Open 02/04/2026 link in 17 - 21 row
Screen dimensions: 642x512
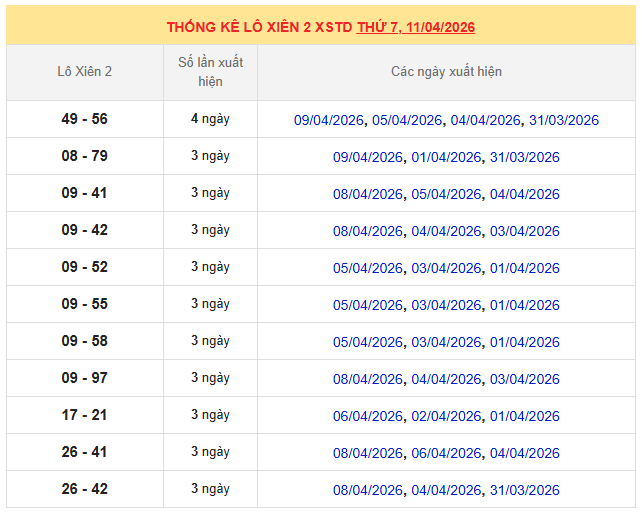click(446, 416)
